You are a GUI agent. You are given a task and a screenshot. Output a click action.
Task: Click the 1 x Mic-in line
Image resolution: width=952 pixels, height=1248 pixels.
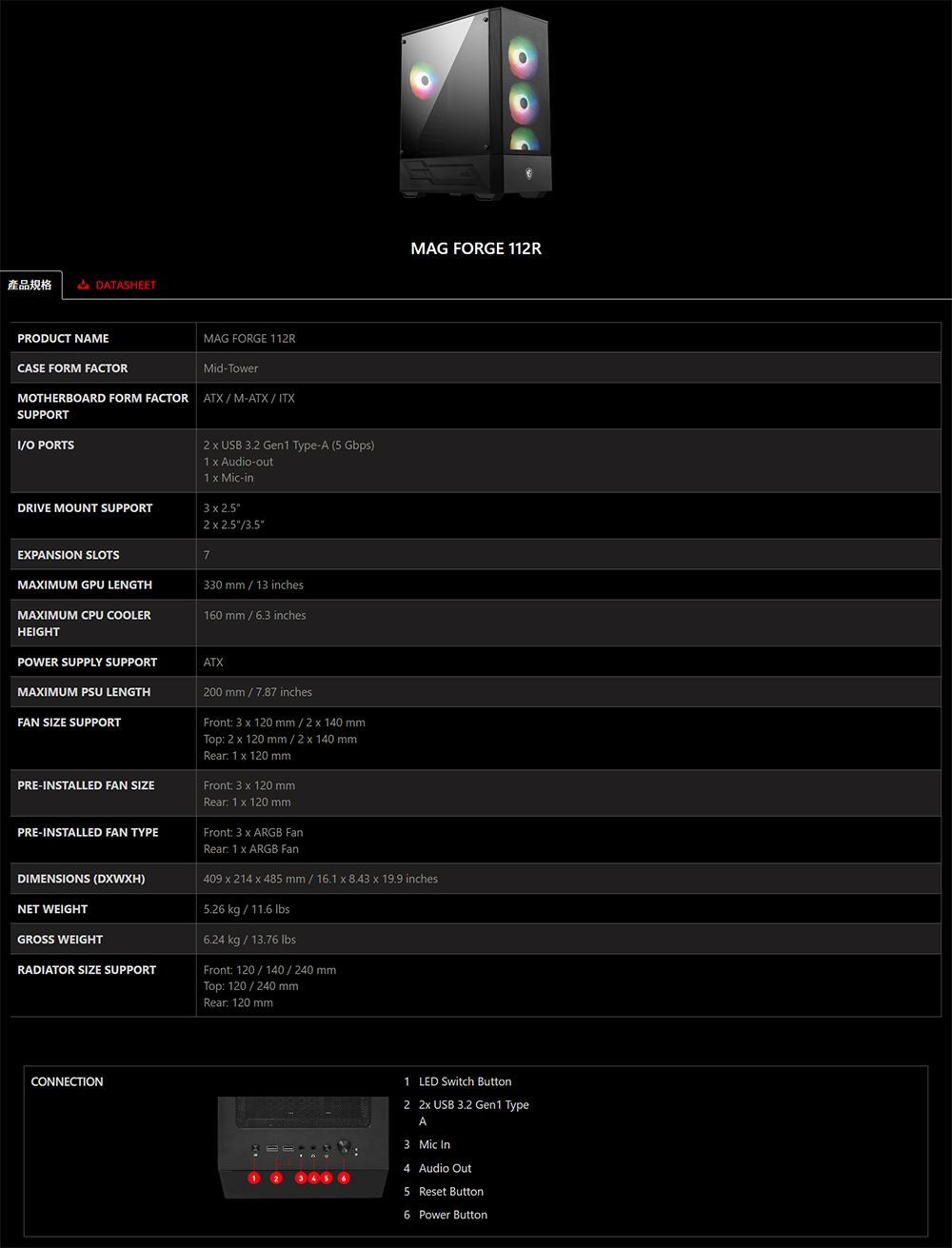click(228, 478)
